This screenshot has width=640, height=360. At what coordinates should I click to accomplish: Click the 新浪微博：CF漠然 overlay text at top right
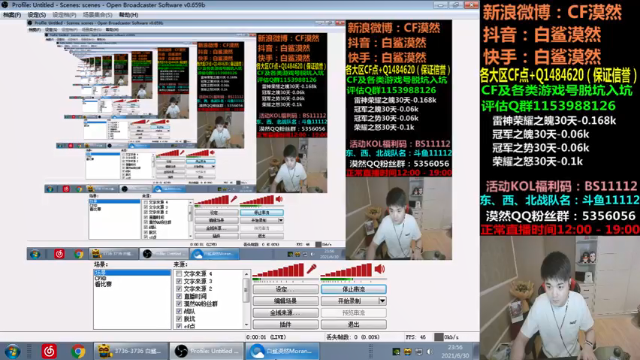click(552, 13)
